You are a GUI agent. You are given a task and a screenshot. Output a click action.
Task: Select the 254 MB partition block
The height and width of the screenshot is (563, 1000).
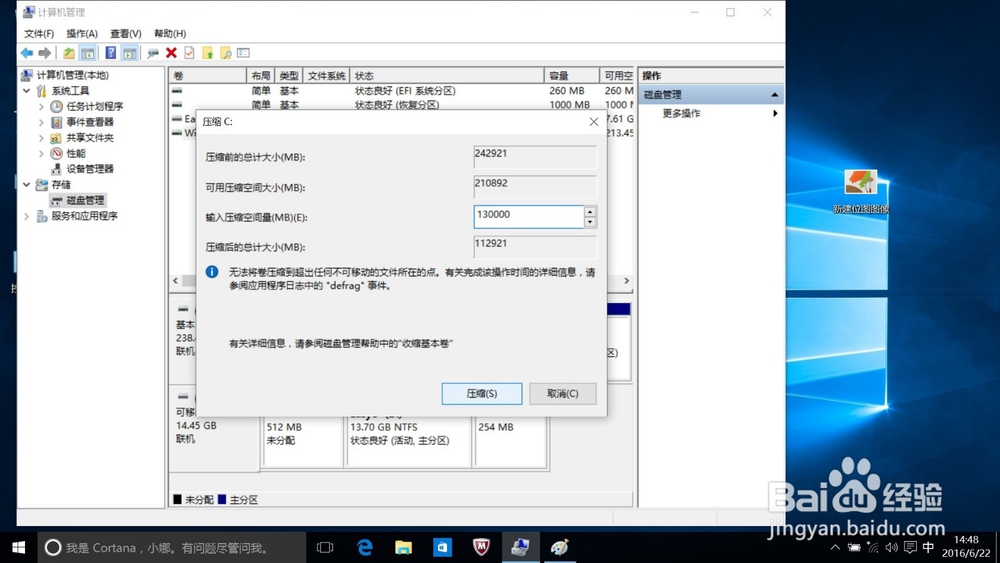[x=510, y=441]
